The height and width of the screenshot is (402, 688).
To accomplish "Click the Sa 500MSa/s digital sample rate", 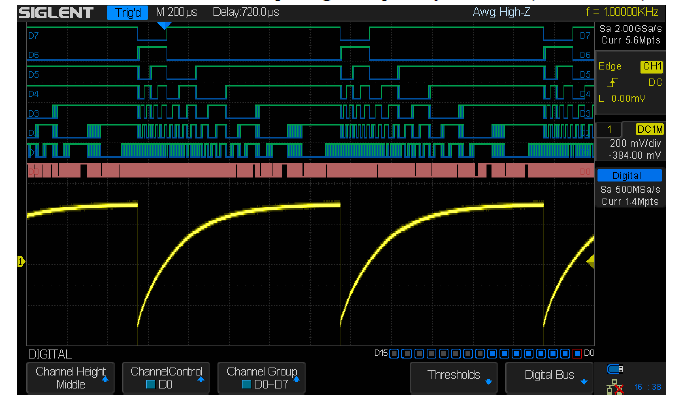I will click(630, 190).
